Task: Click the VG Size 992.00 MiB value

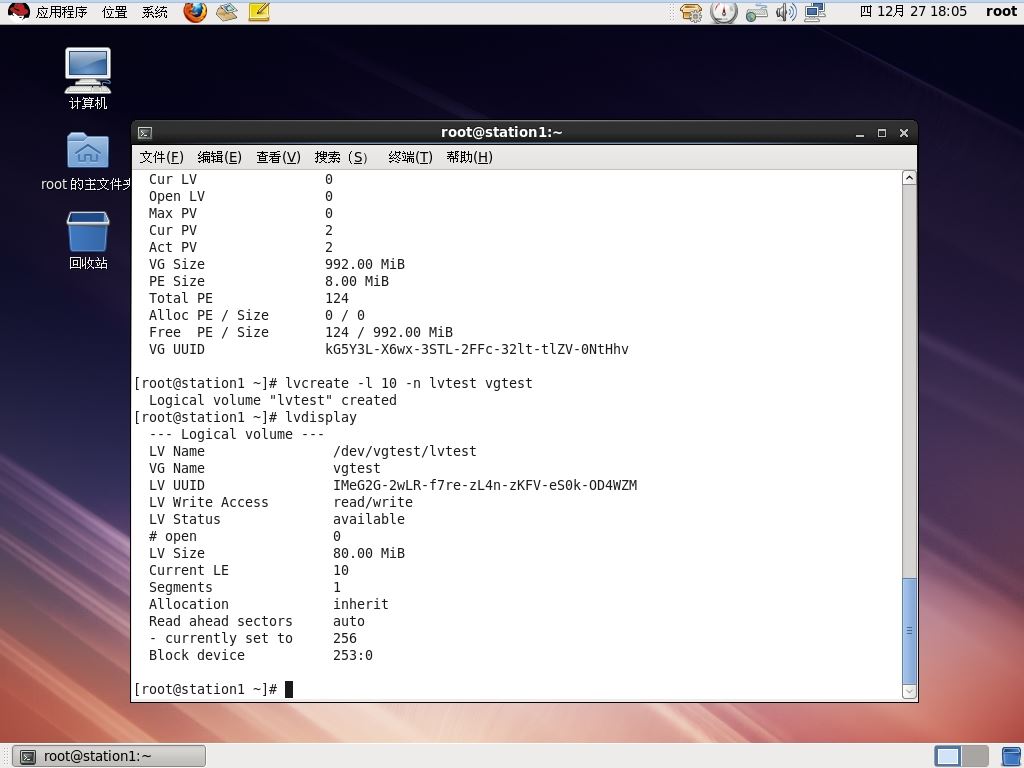Action: click(x=365, y=264)
